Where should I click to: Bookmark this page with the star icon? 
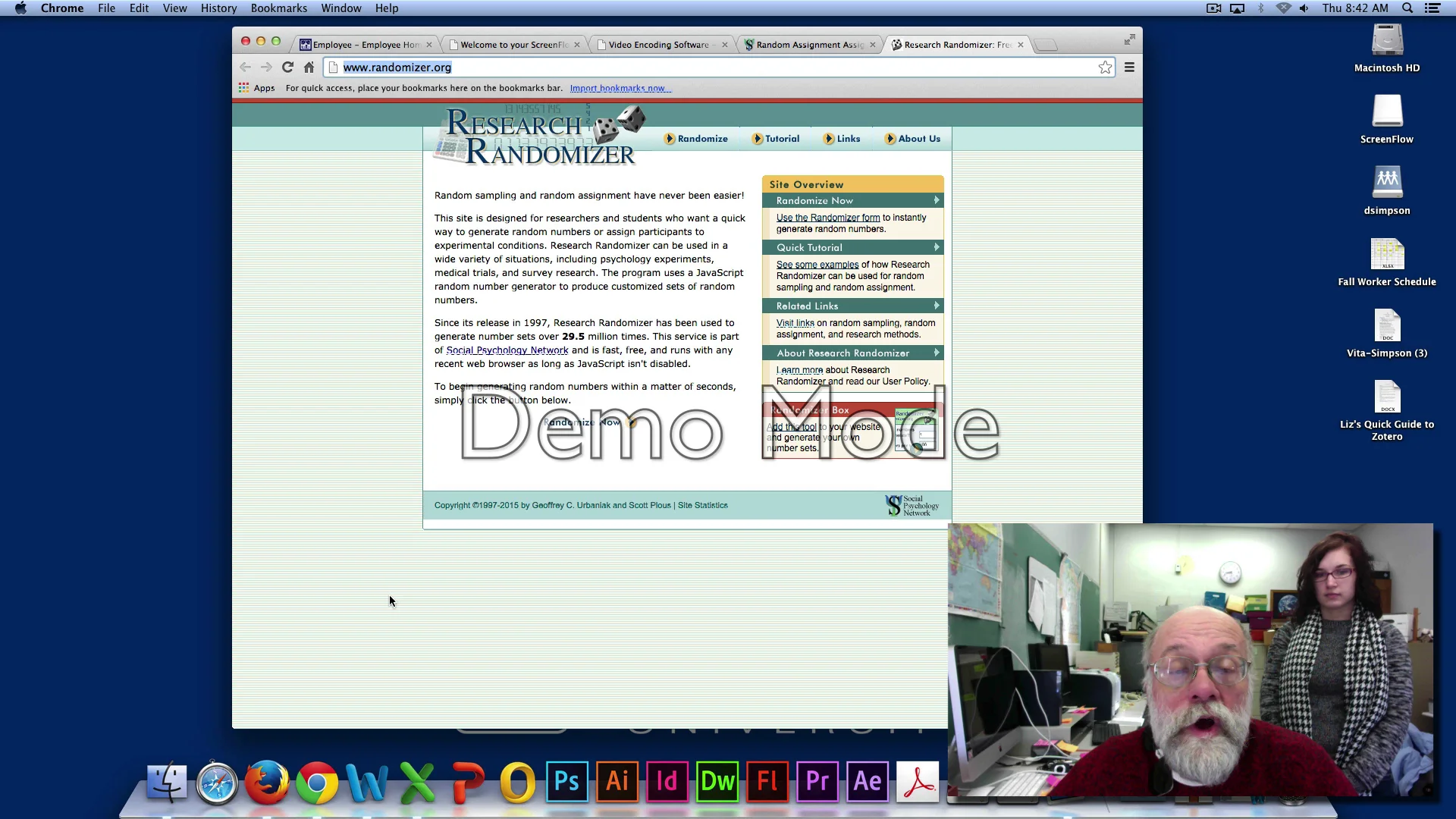click(1105, 67)
